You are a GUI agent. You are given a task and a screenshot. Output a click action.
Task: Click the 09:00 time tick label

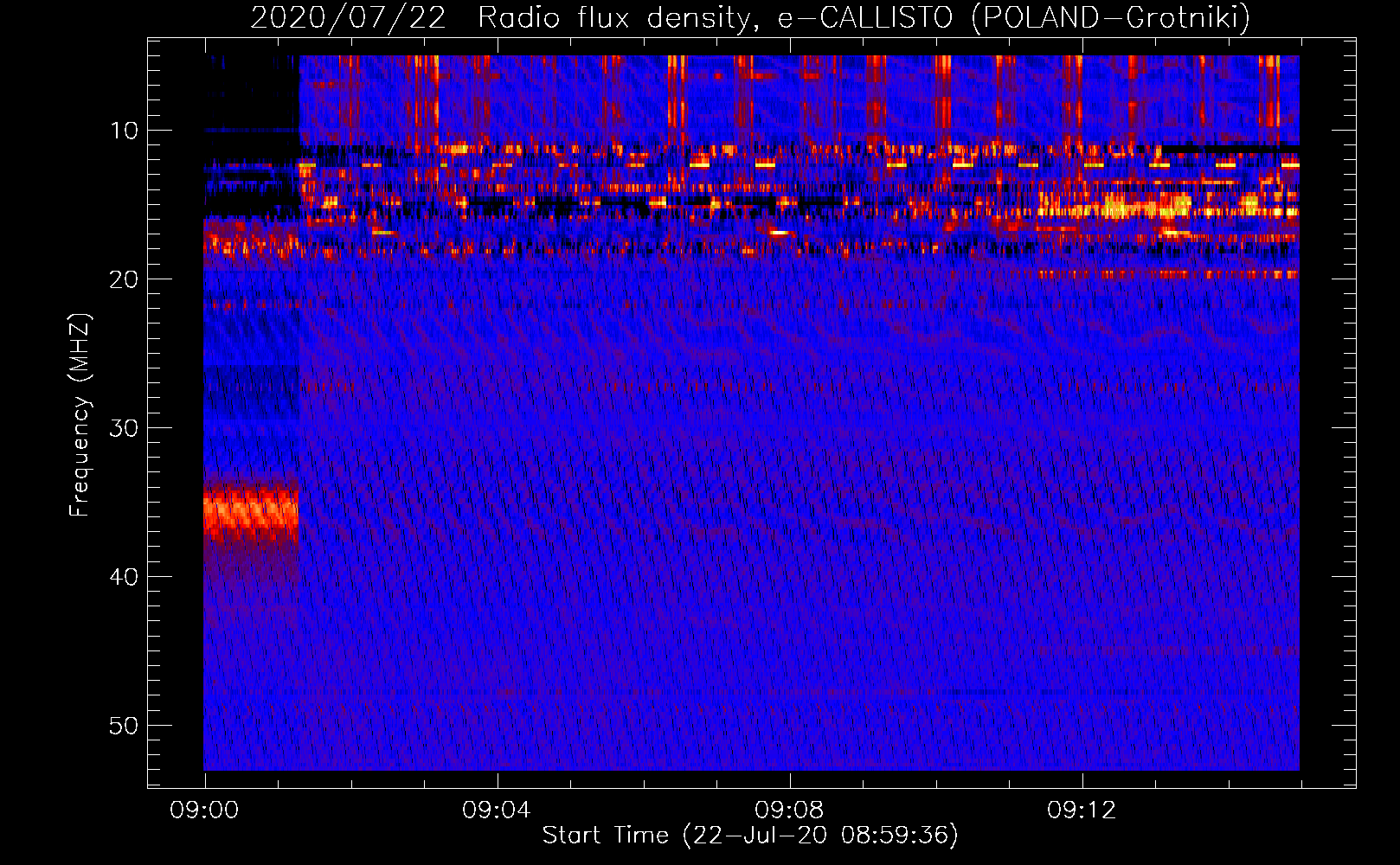(x=204, y=811)
